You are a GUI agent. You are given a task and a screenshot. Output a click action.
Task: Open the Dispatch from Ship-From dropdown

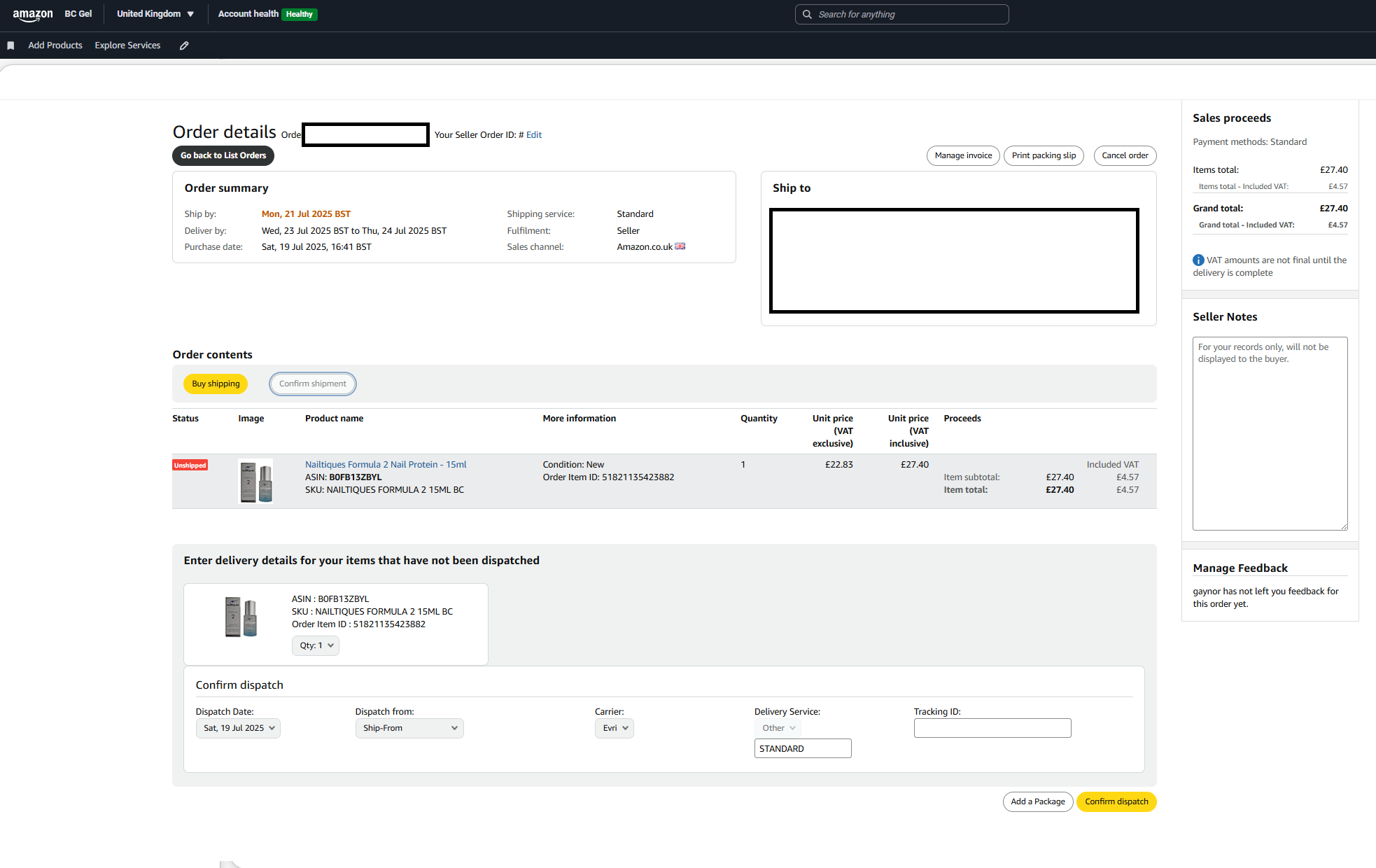click(x=409, y=728)
